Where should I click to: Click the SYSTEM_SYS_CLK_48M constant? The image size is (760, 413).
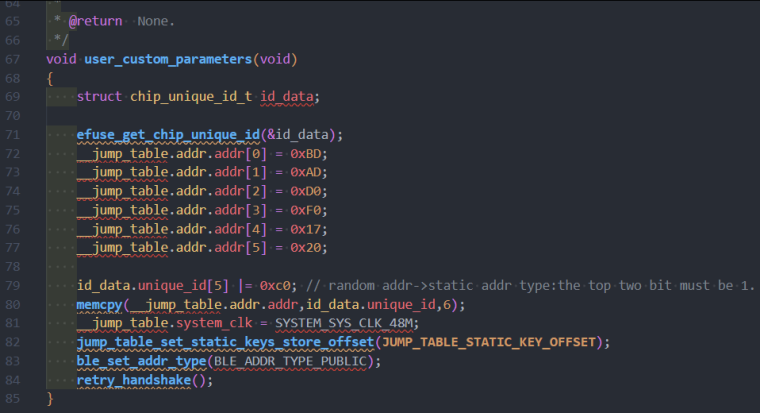pos(346,324)
